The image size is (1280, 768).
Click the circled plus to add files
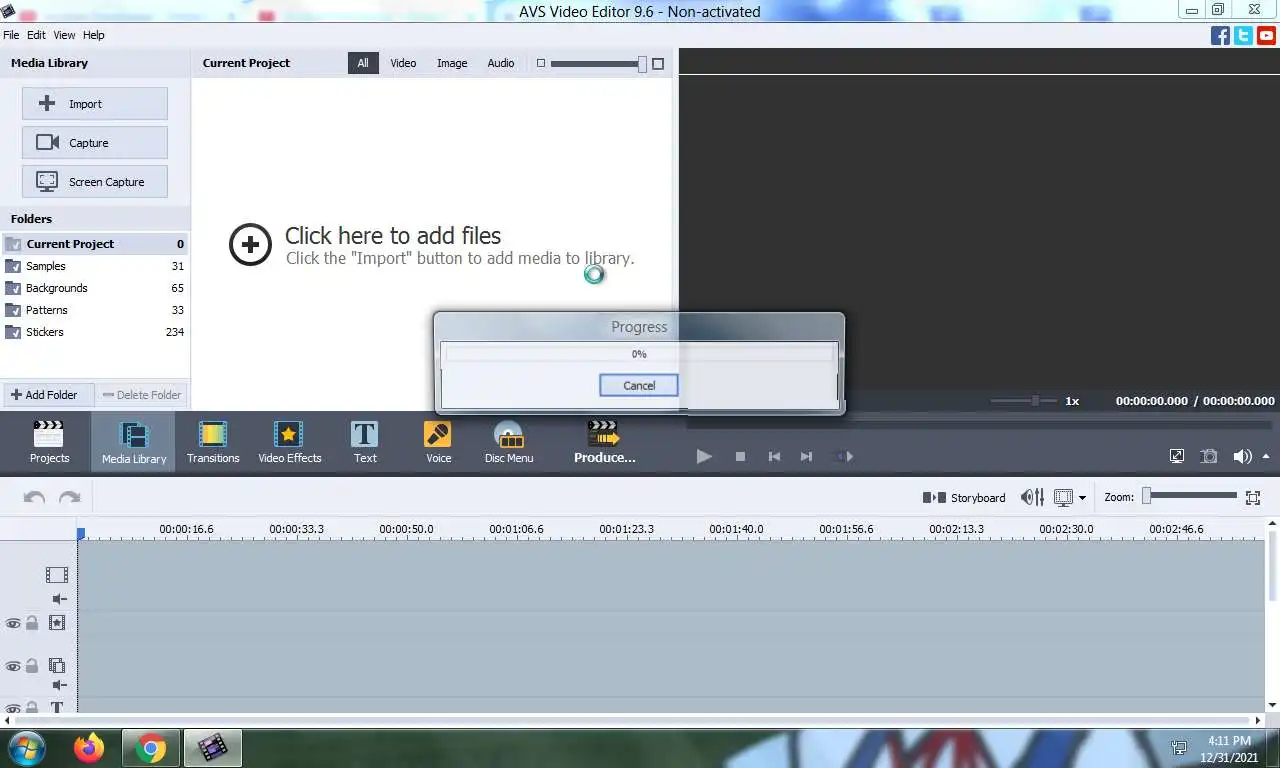250,245
